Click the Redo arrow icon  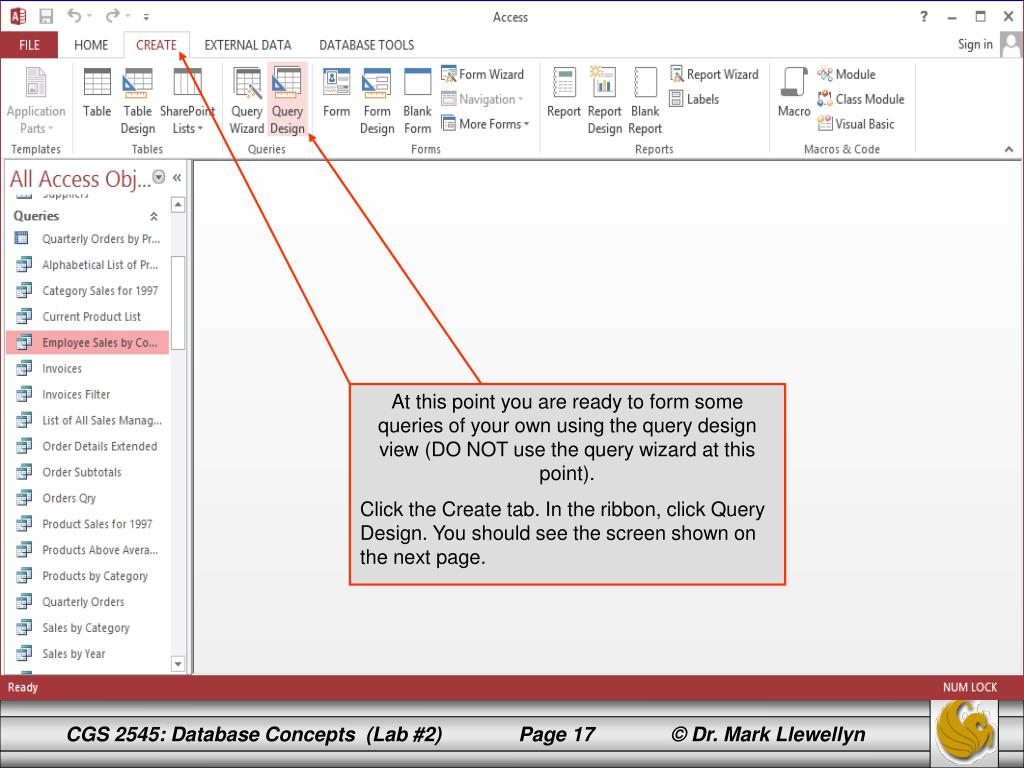pyautogui.click(x=112, y=16)
